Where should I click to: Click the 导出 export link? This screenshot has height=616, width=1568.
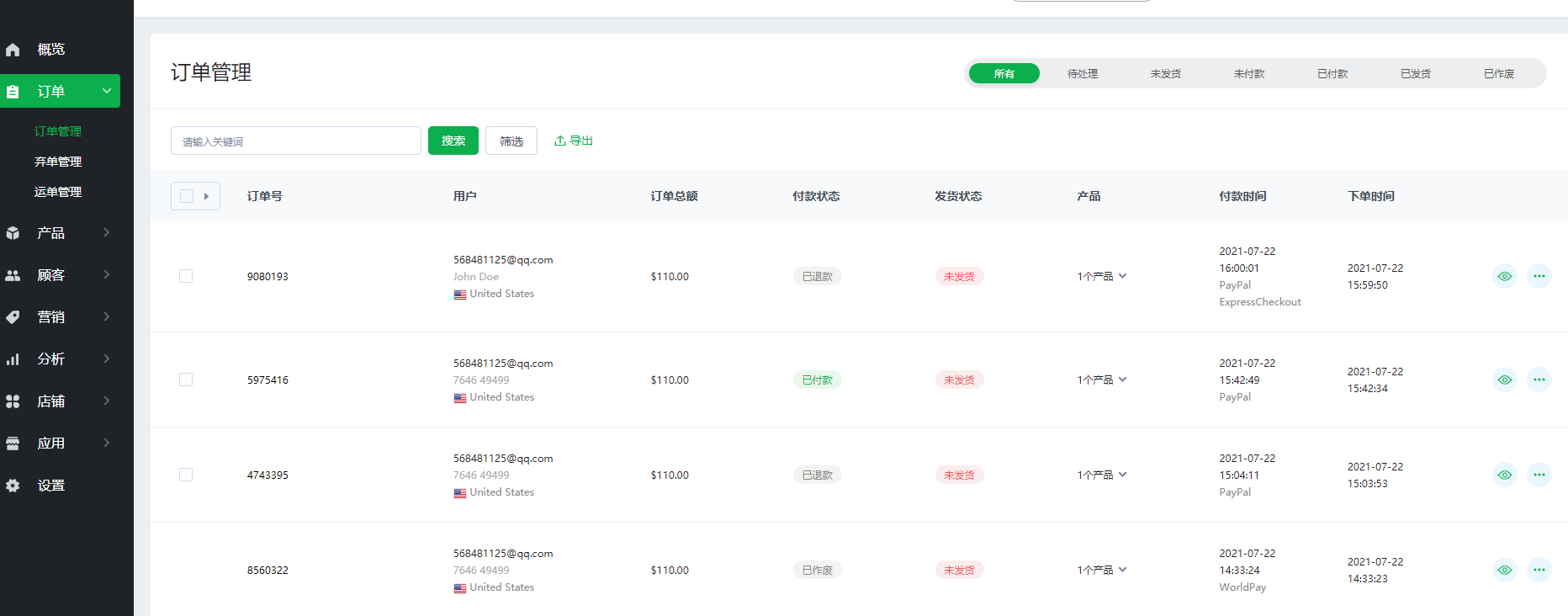pos(574,141)
